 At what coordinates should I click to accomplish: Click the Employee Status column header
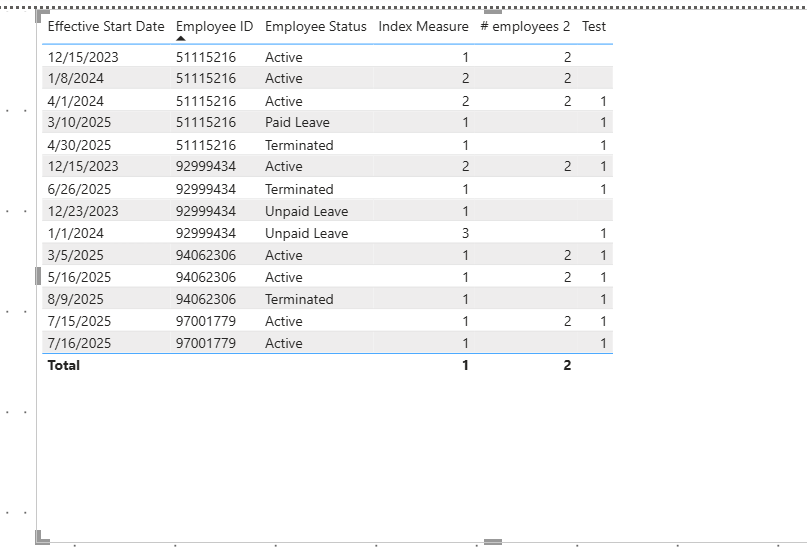315,27
